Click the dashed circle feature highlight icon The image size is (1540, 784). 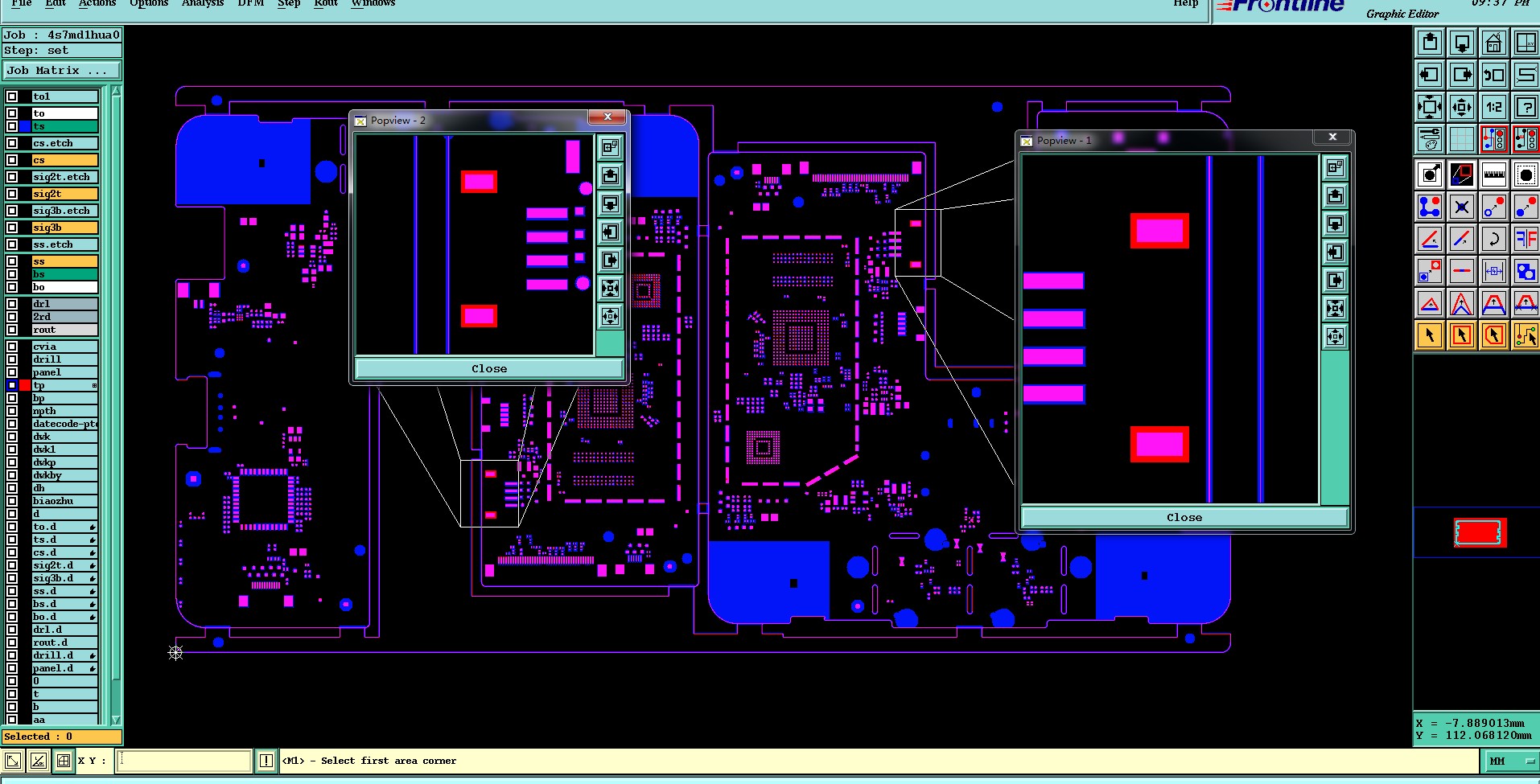[1526, 174]
